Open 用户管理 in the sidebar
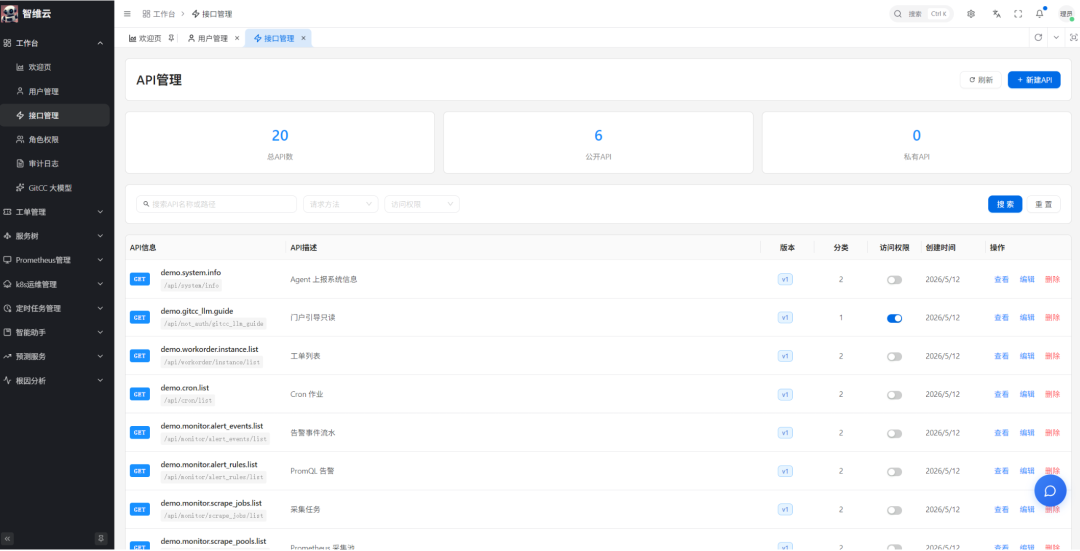 tap(55, 91)
